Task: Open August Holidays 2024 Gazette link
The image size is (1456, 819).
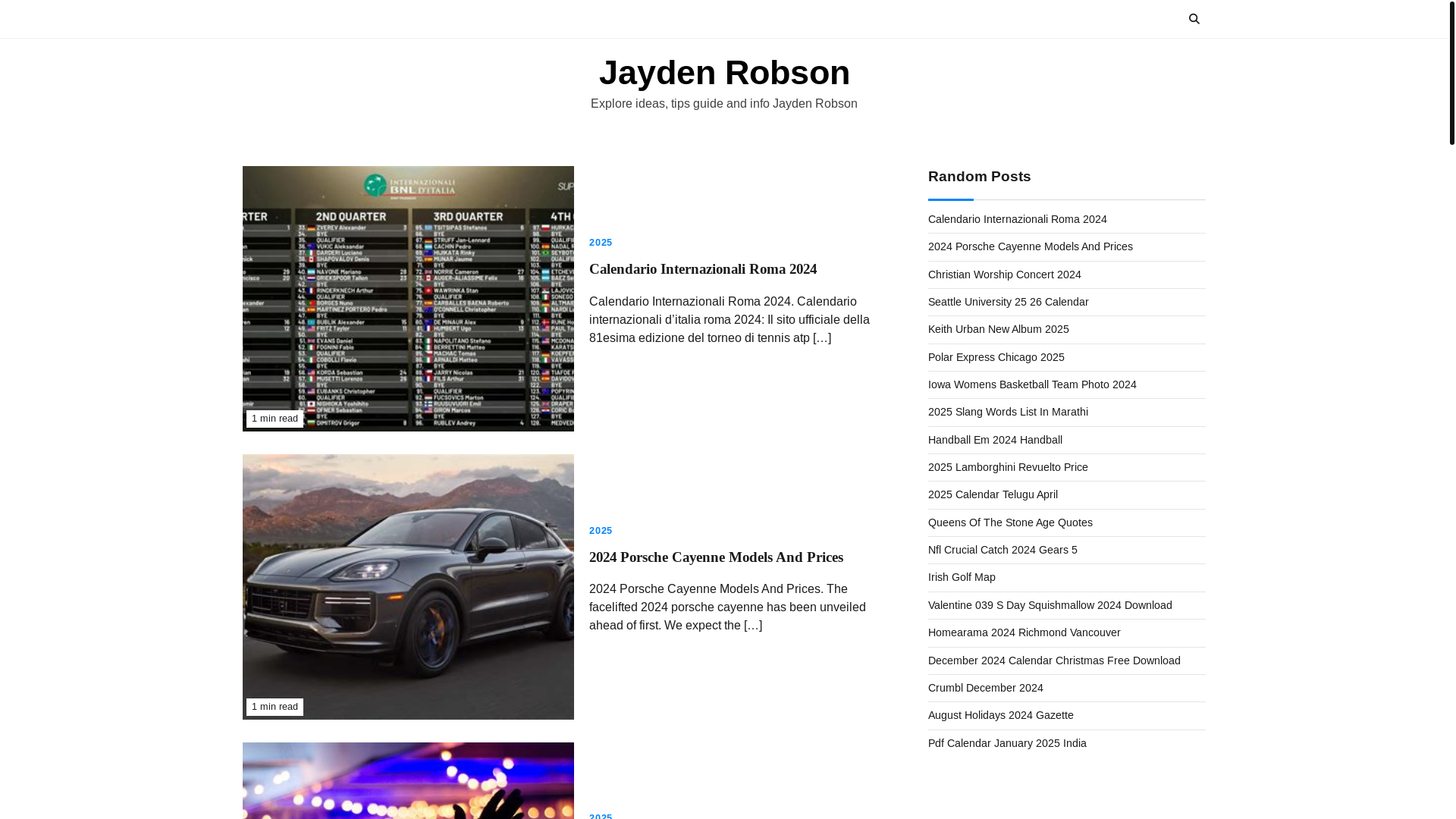Action: [x=1000, y=715]
